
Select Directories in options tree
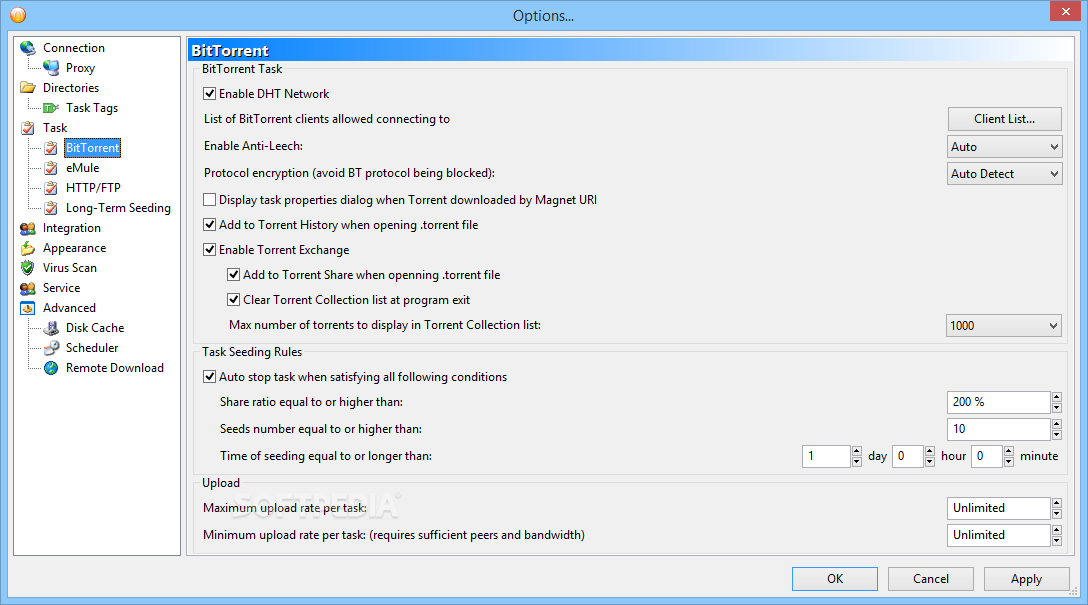(71, 88)
